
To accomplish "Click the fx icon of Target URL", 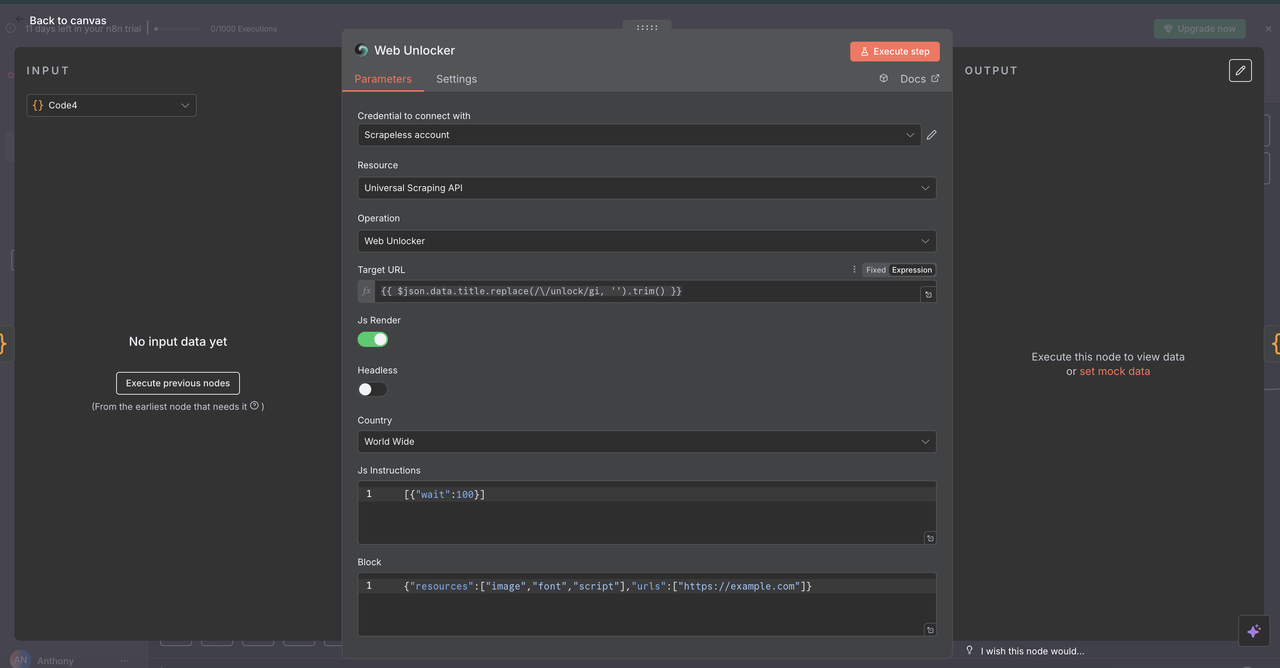I will 366,291.
